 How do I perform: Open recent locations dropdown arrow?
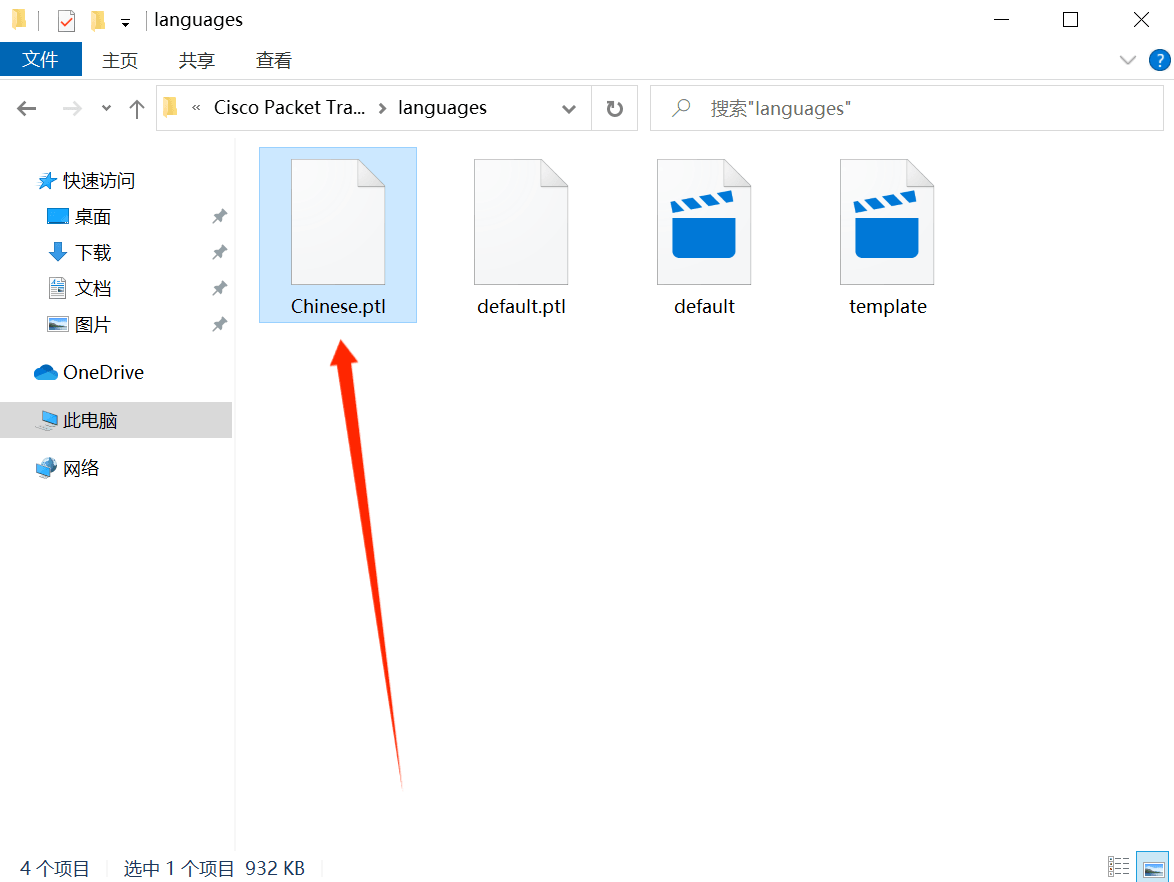pyautogui.click(x=106, y=109)
